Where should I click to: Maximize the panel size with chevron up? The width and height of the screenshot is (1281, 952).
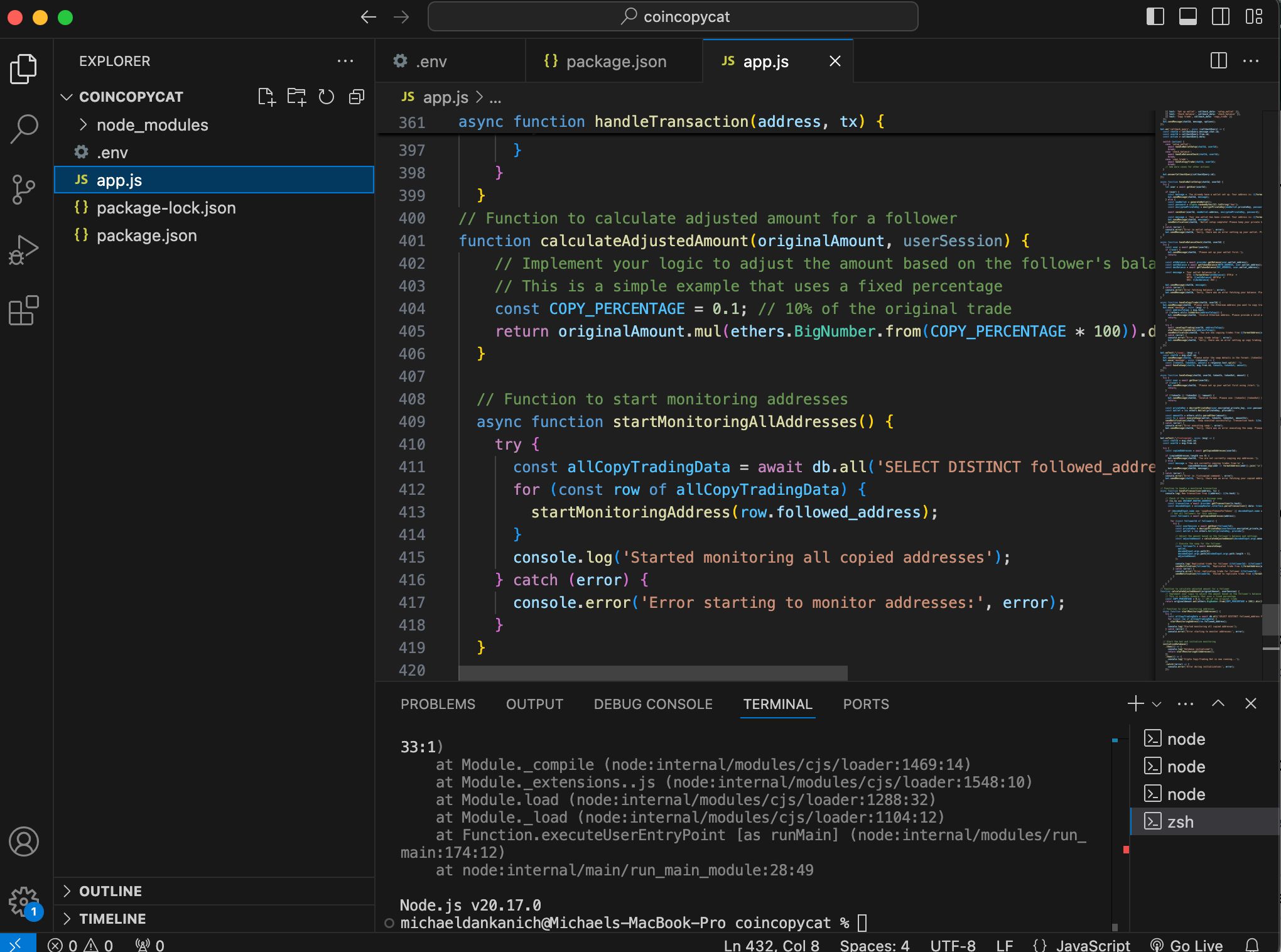point(1218,703)
